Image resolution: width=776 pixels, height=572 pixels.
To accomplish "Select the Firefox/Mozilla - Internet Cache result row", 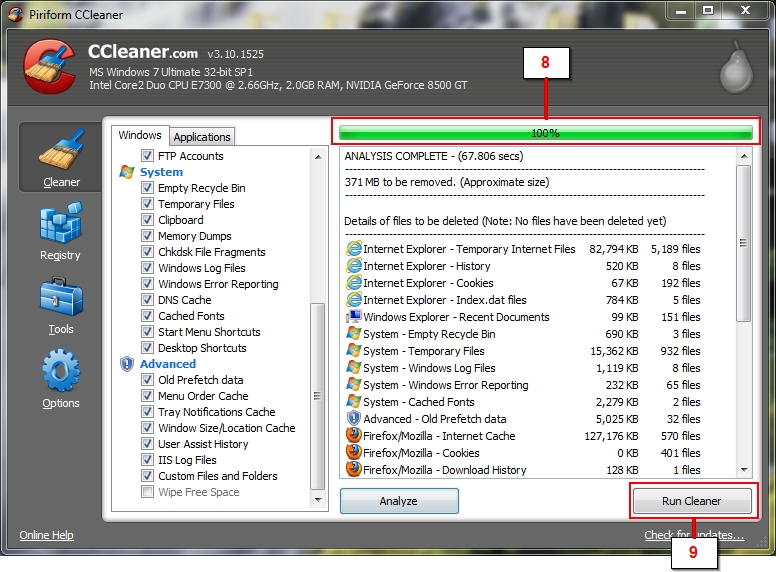I will (x=524, y=435).
